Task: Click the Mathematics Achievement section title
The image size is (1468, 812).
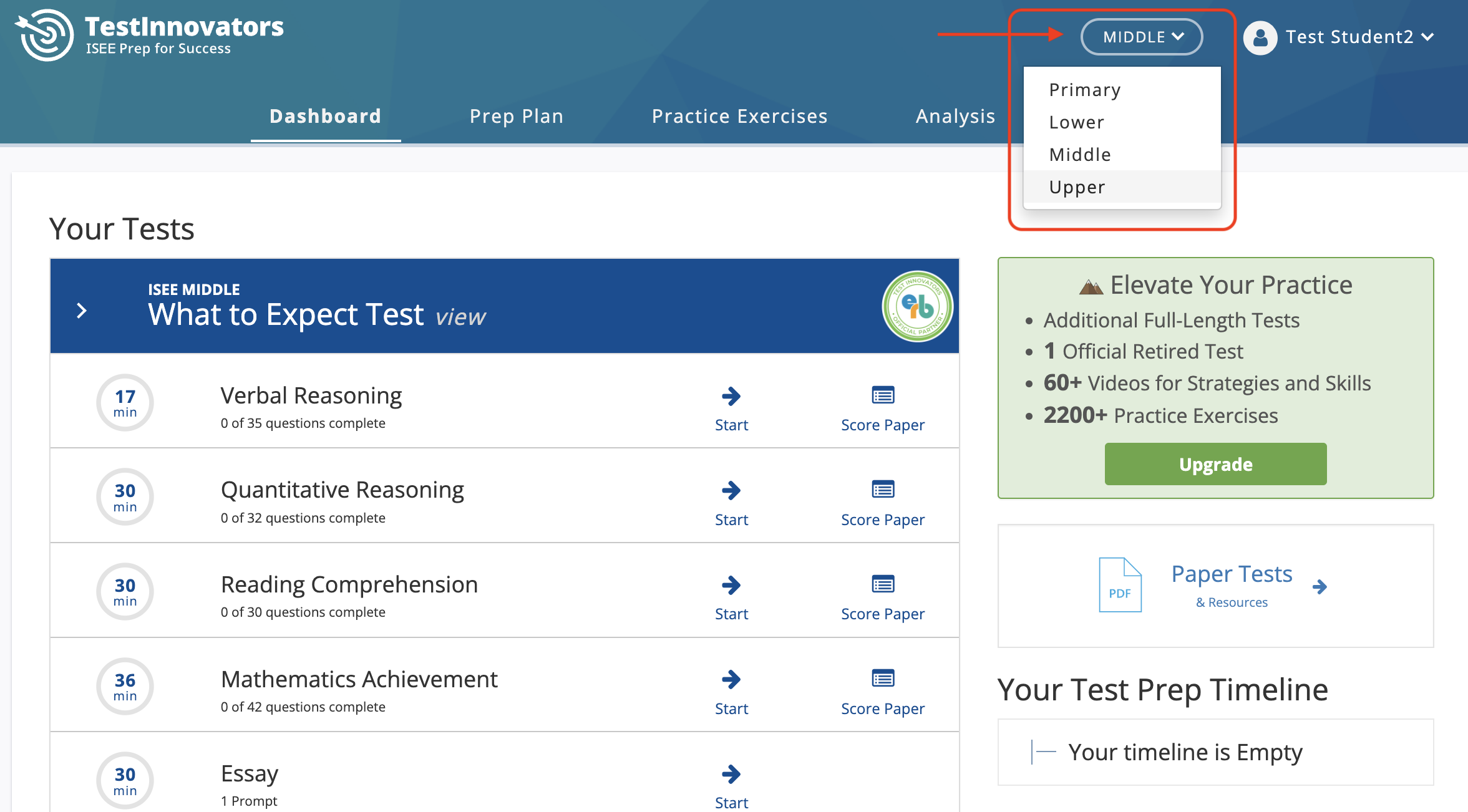Action: click(x=359, y=679)
